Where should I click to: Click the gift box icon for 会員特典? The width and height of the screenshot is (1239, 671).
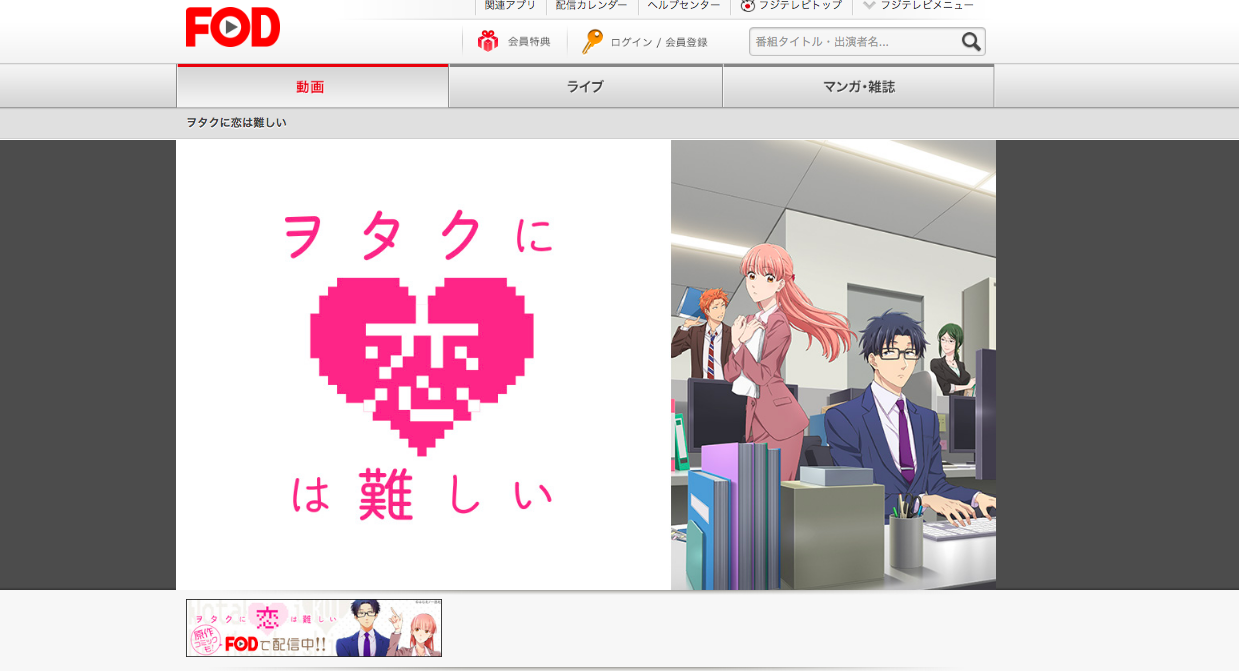tap(488, 41)
